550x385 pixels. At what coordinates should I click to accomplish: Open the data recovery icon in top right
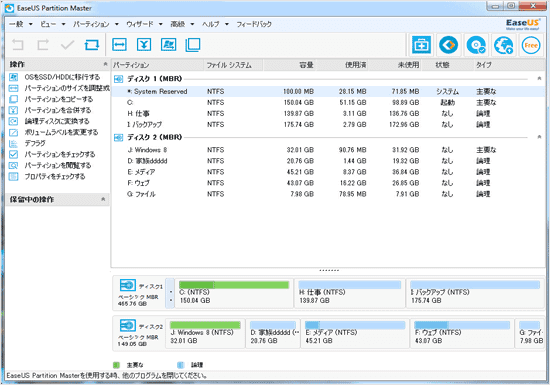pyautogui.click(x=449, y=45)
